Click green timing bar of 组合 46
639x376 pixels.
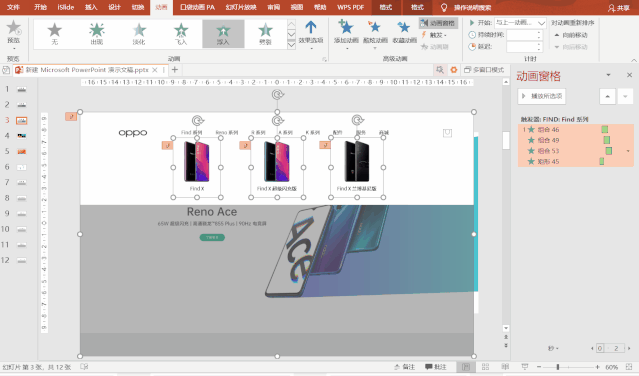pyautogui.click(x=605, y=130)
